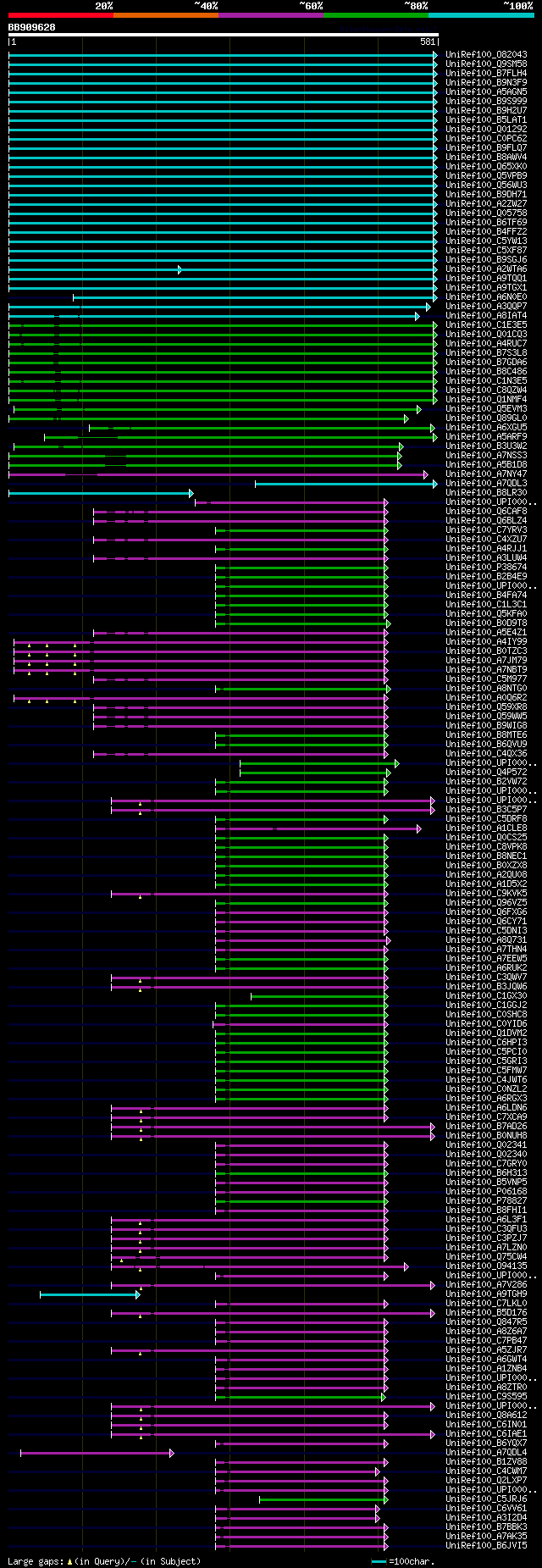
Task: Open hit UniRef100_C4QX36
Action: click(x=486, y=753)
